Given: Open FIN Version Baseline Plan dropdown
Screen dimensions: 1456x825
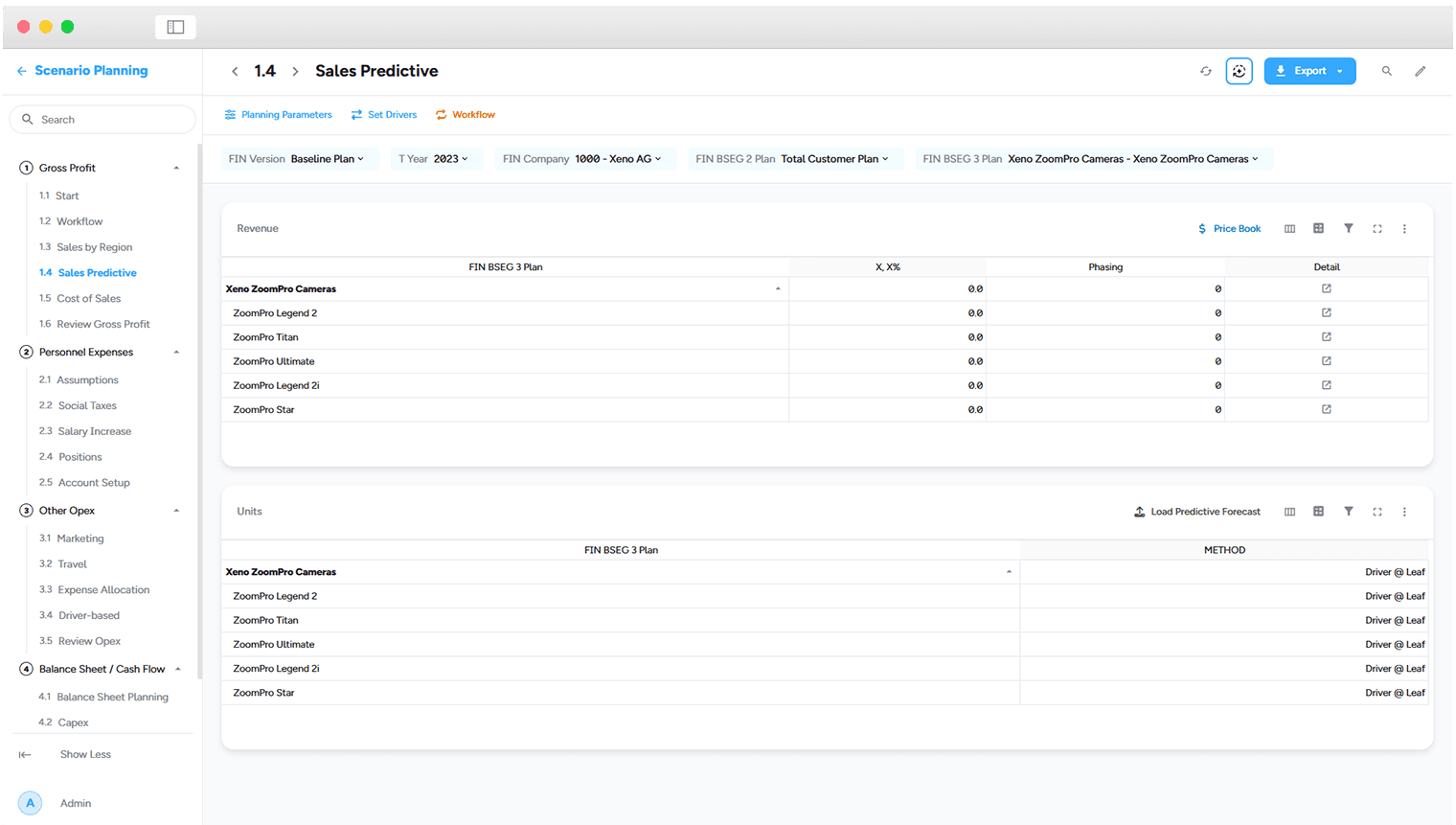Looking at the screenshot, I should pos(298,159).
